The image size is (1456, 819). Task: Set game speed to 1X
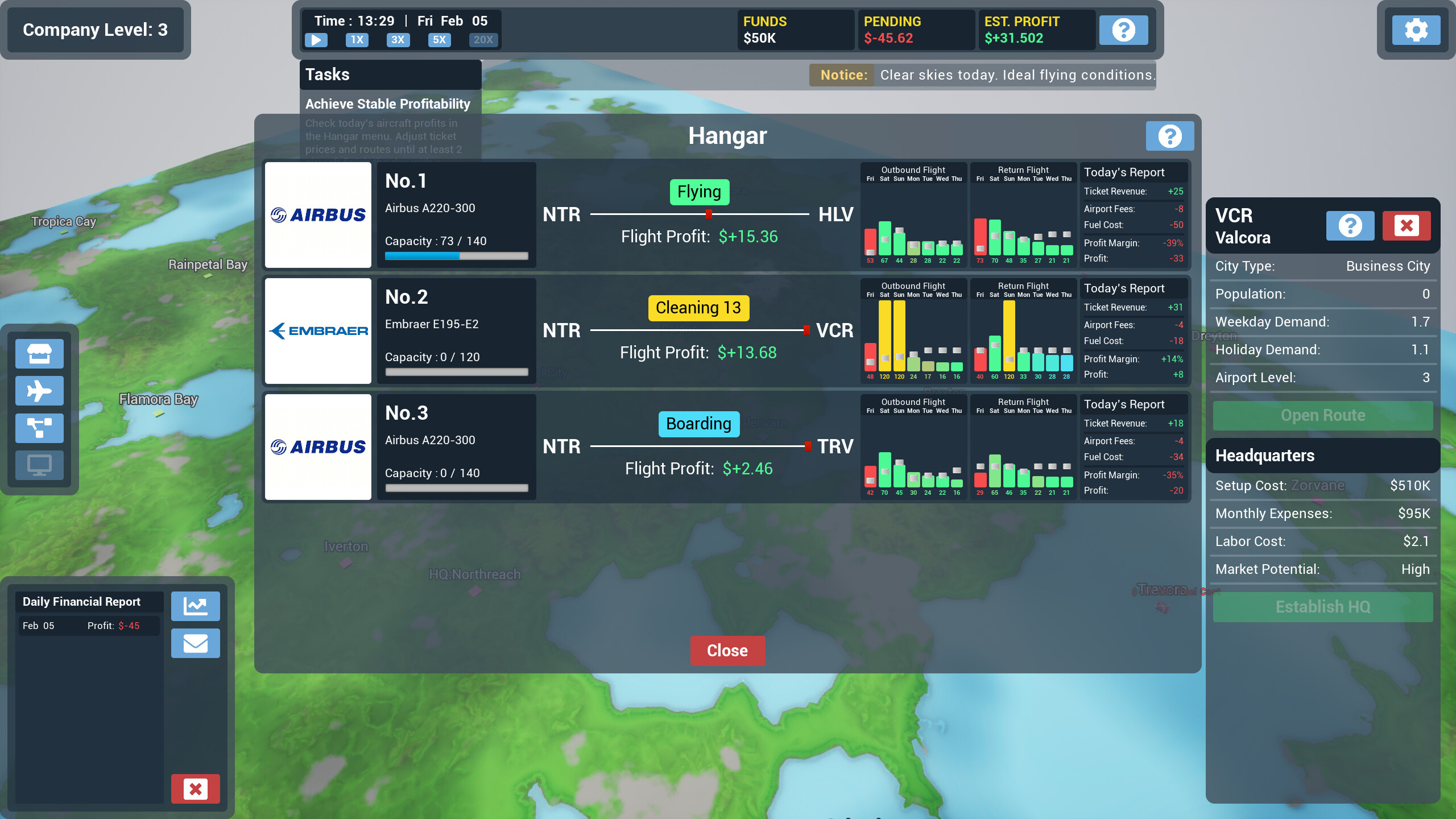(357, 40)
